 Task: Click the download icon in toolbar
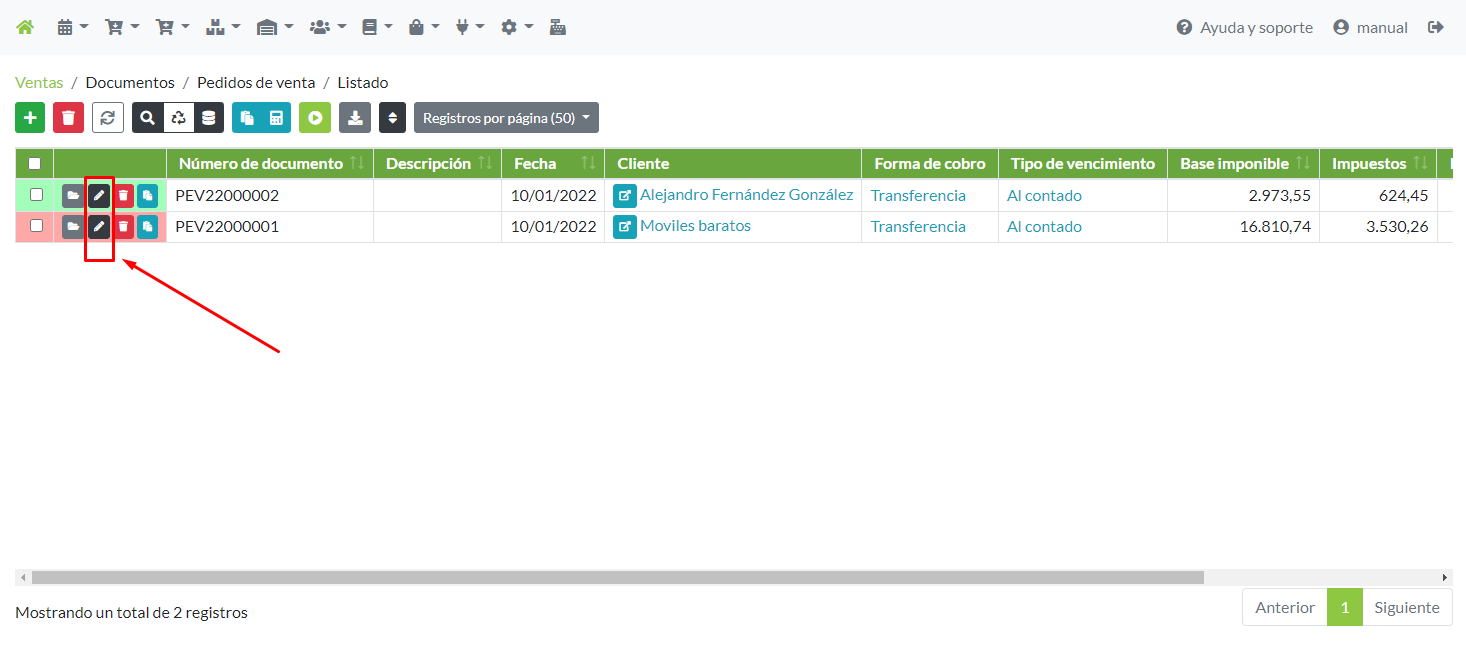pyautogui.click(x=355, y=118)
